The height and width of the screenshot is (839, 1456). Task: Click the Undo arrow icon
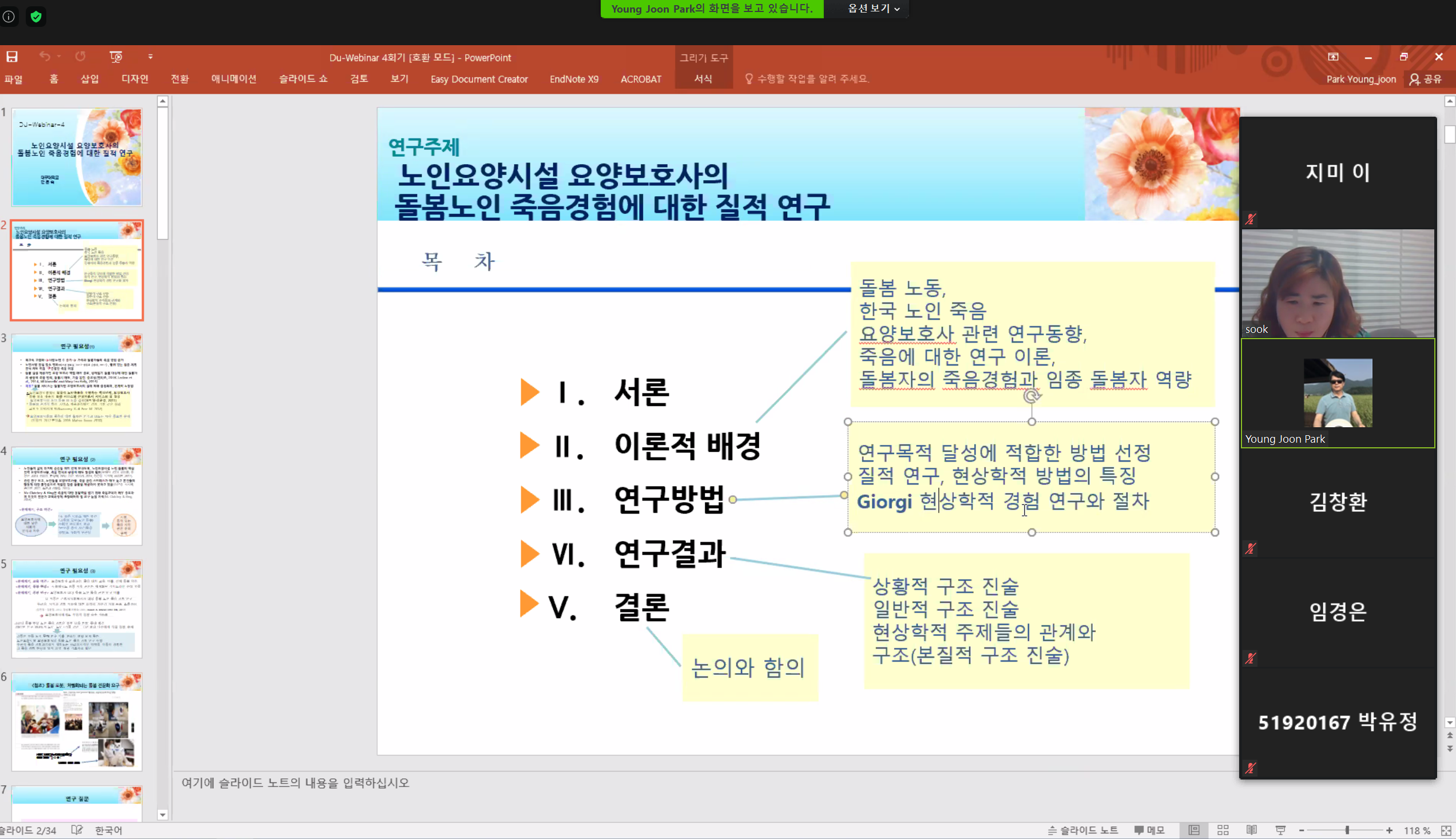(45, 57)
